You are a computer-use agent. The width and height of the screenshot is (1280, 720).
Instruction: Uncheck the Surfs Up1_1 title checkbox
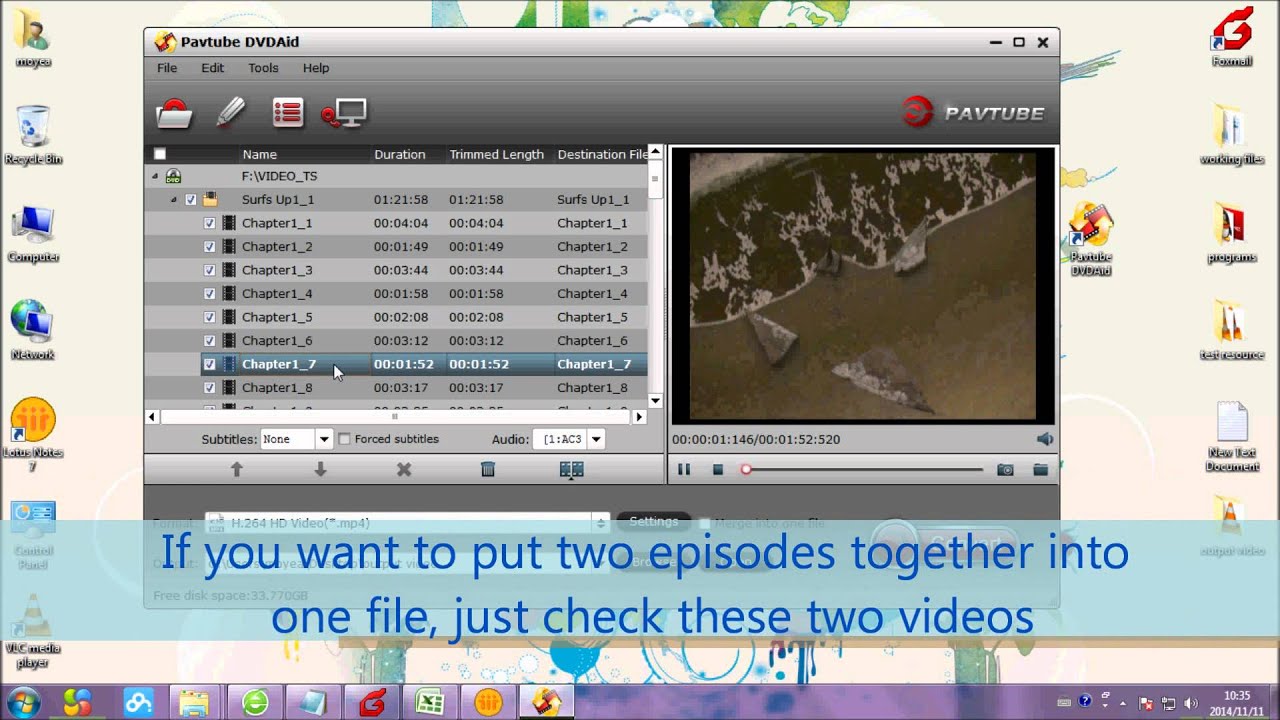(191, 199)
